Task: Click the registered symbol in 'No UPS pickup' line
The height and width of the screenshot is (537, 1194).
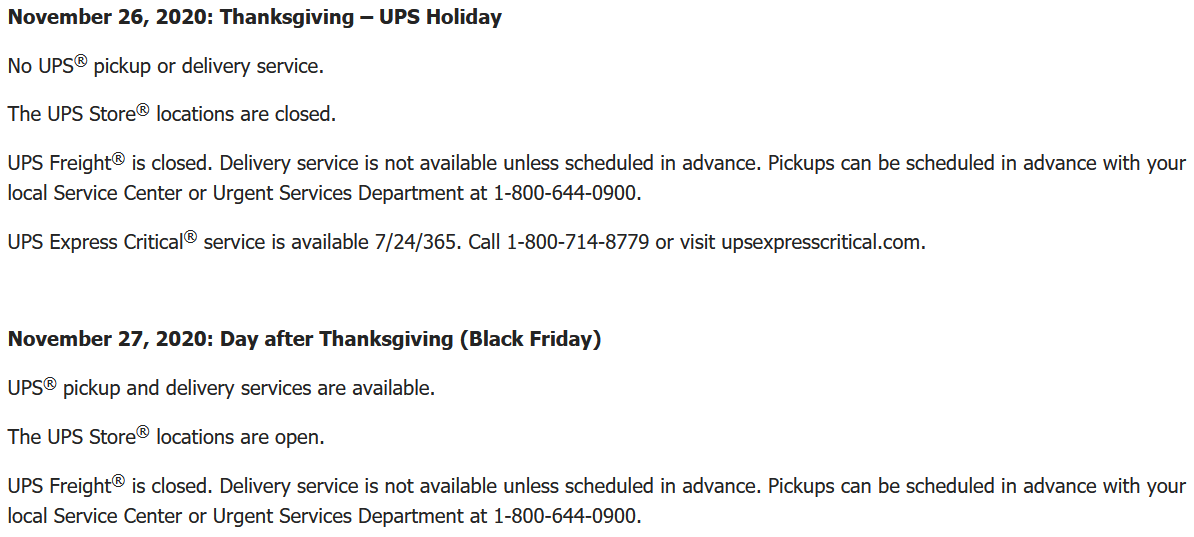Action: tap(80, 61)
